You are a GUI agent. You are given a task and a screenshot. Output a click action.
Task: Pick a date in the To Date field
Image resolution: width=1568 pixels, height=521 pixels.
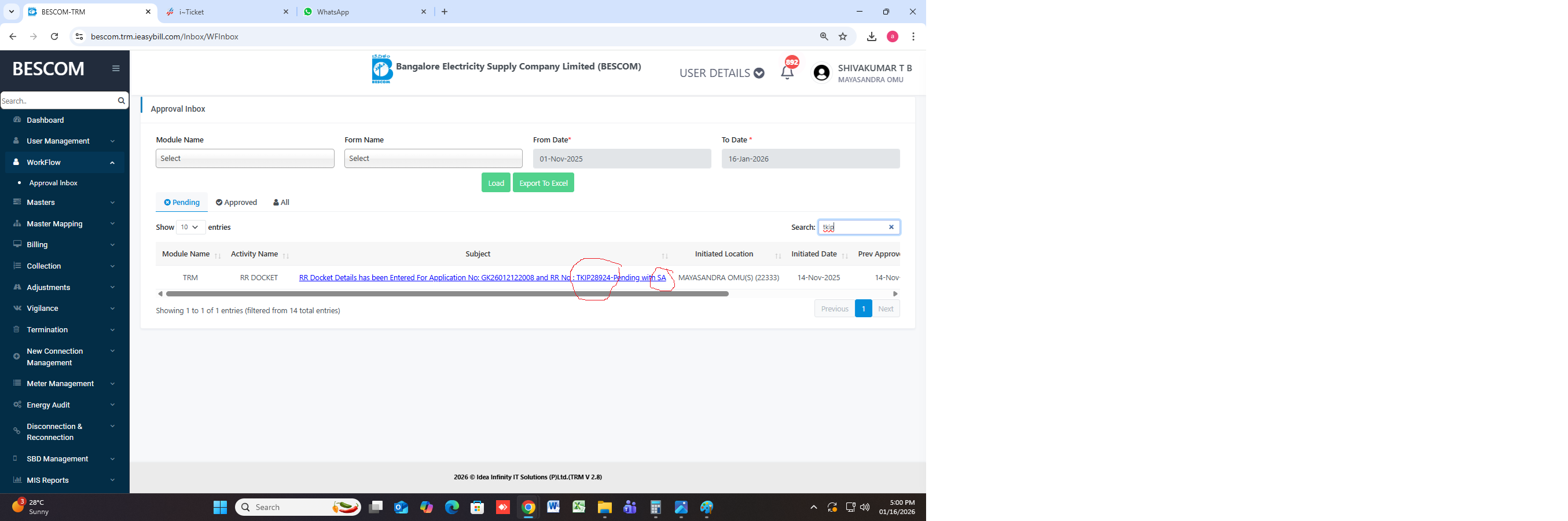pyautogui.click(x=811, y=159)
